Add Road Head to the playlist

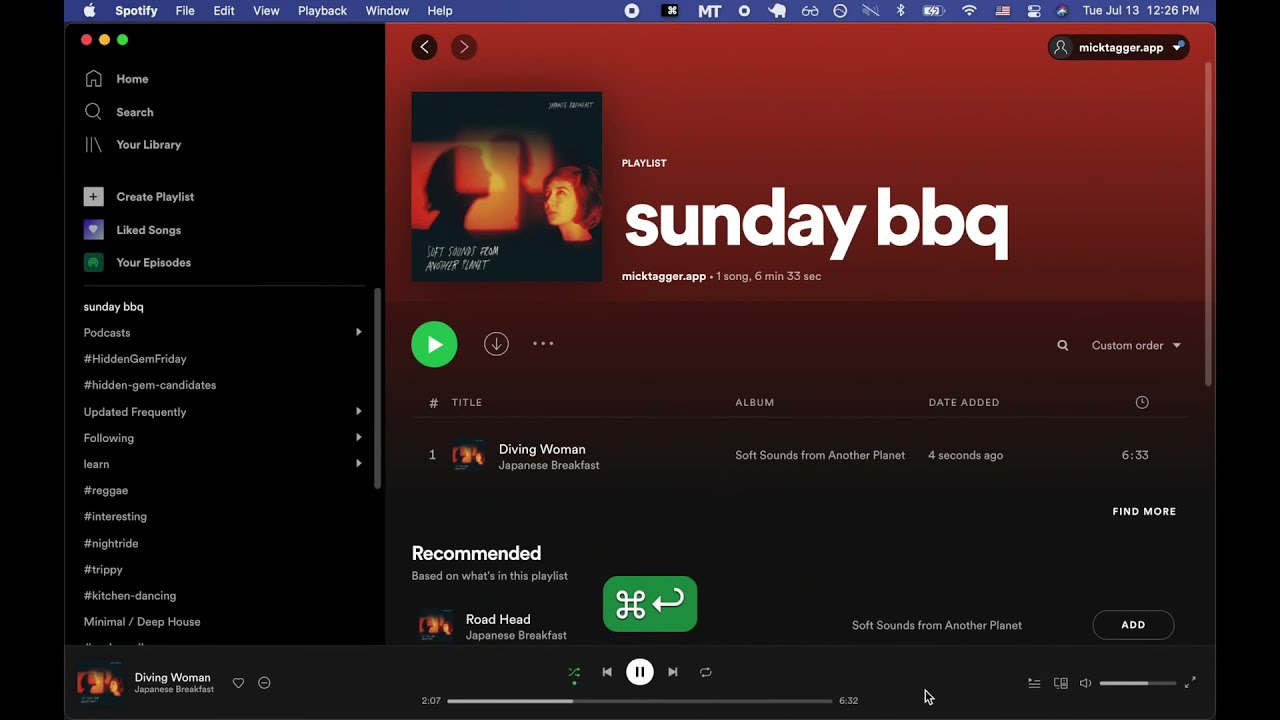(x=1133, y=625)
